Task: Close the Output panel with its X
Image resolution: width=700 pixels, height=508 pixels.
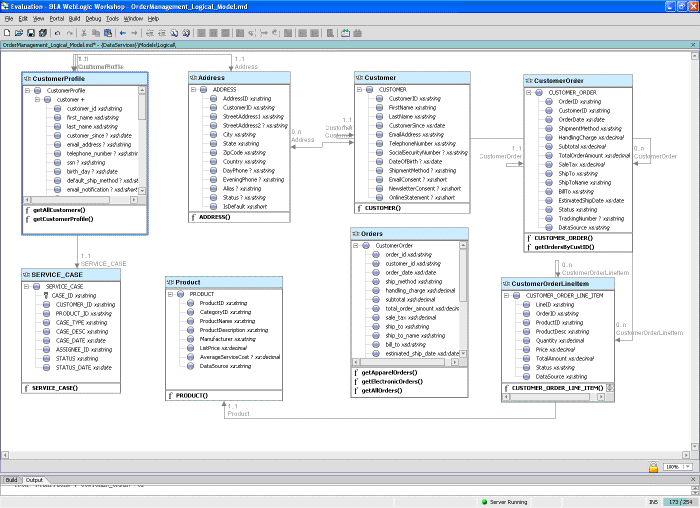Action: click(693, 479)
